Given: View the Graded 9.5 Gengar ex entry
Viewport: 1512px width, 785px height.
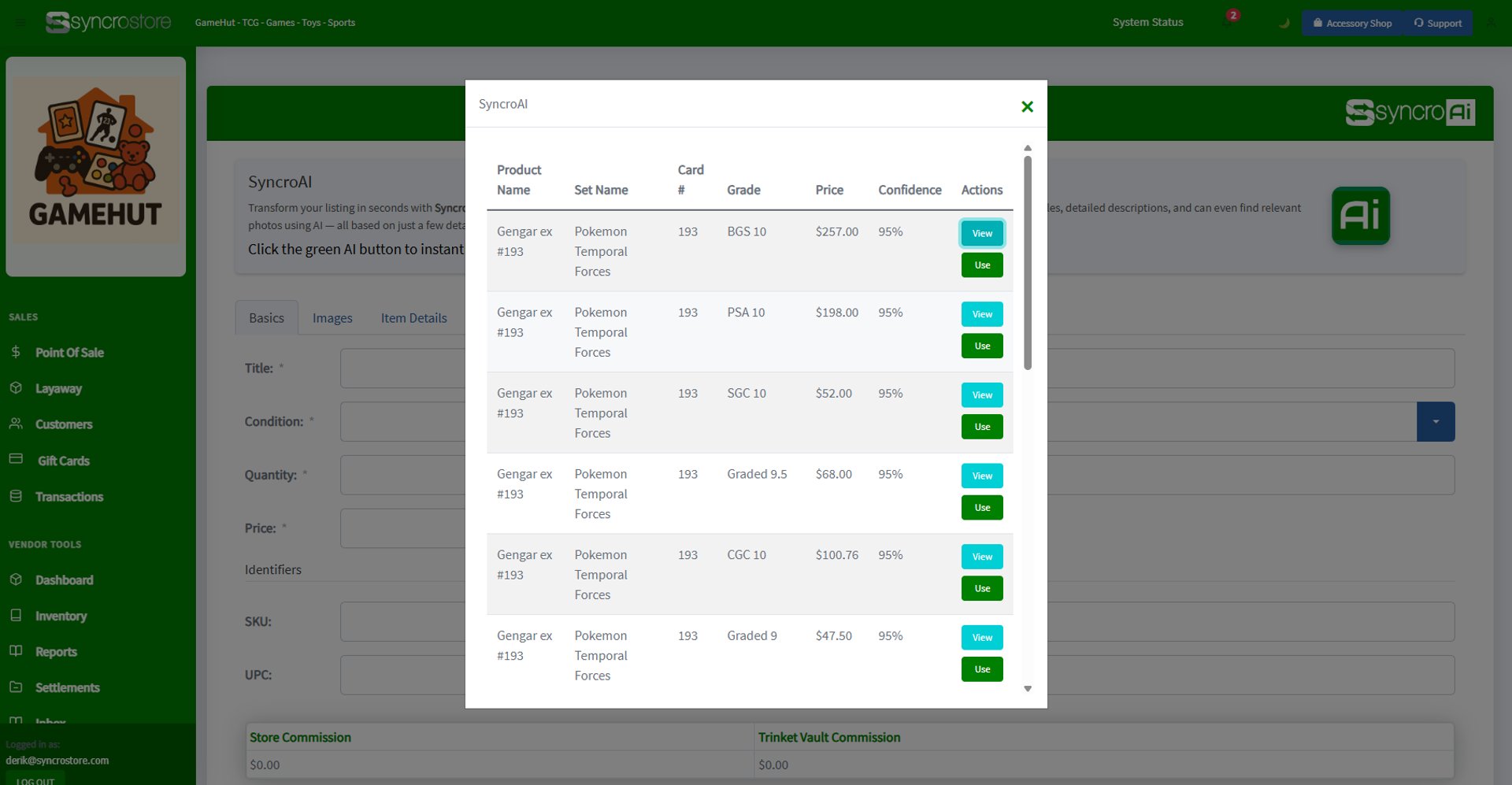Looking at the screenshot, I should click(982, 476).
